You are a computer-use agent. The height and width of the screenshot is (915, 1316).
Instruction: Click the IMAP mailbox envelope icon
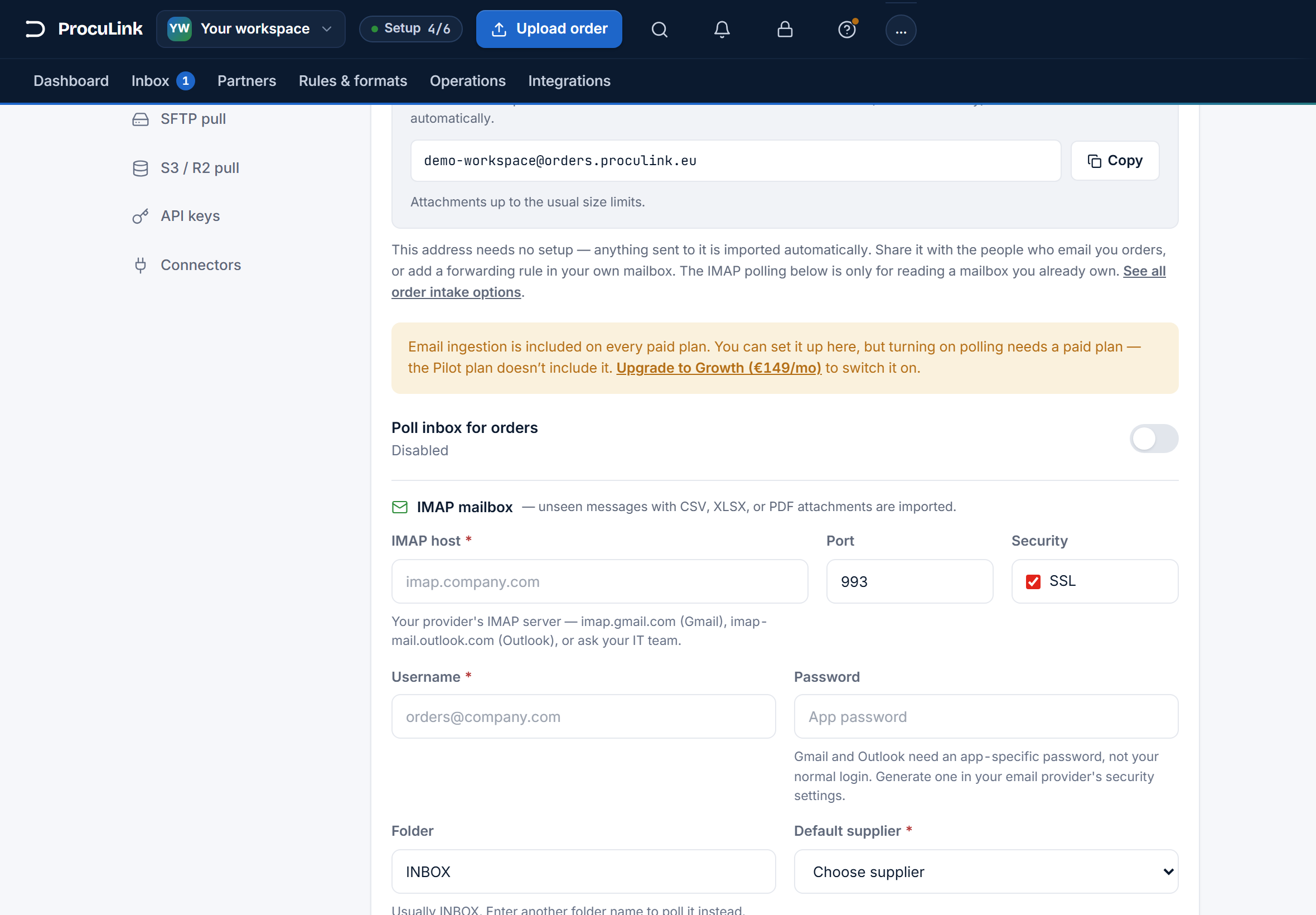pos(399,507)
